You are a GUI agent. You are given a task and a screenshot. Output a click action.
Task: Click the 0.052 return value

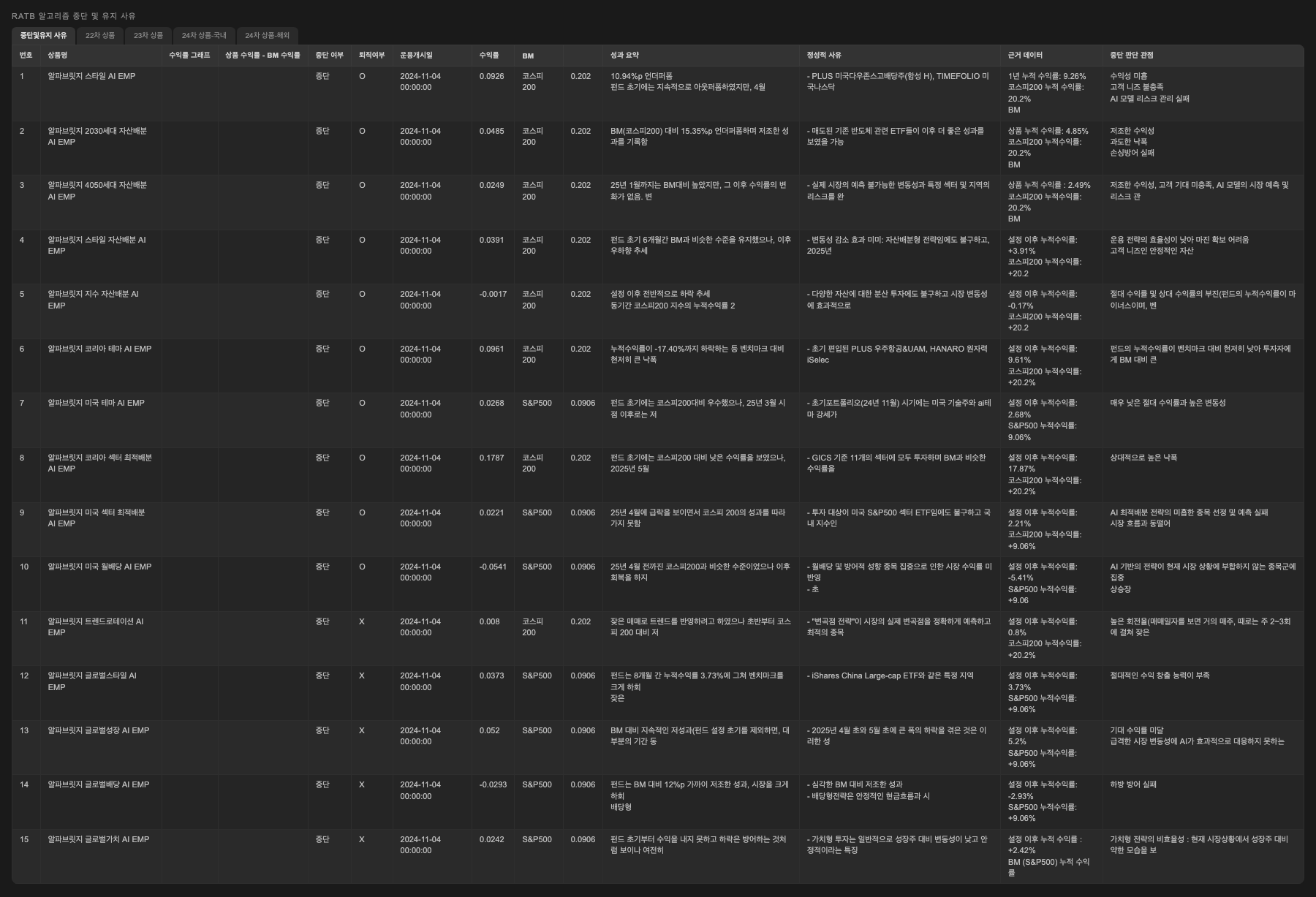(x=490, y=730)
